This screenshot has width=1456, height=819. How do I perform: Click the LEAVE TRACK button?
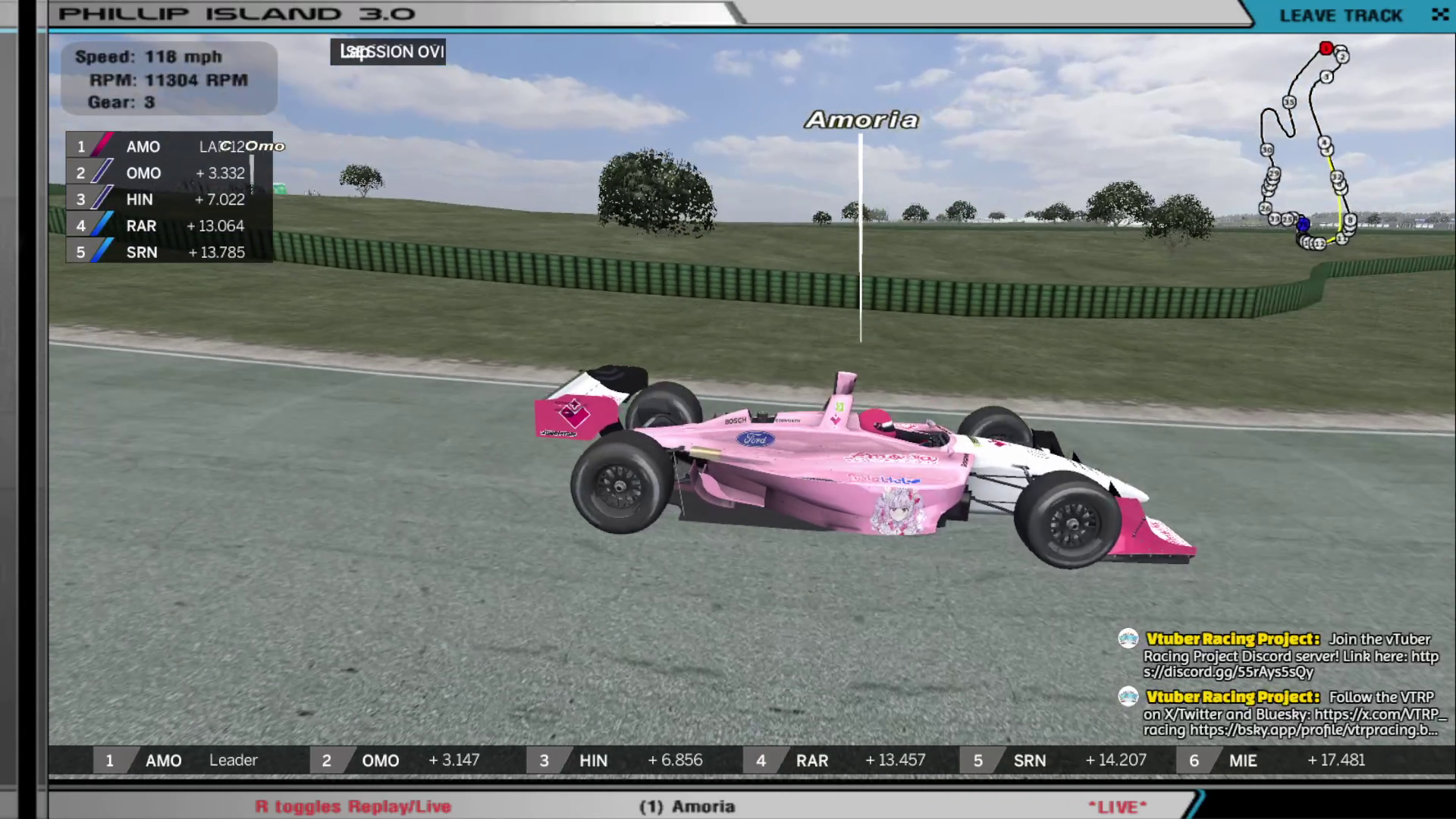(x=1340, y=15)
